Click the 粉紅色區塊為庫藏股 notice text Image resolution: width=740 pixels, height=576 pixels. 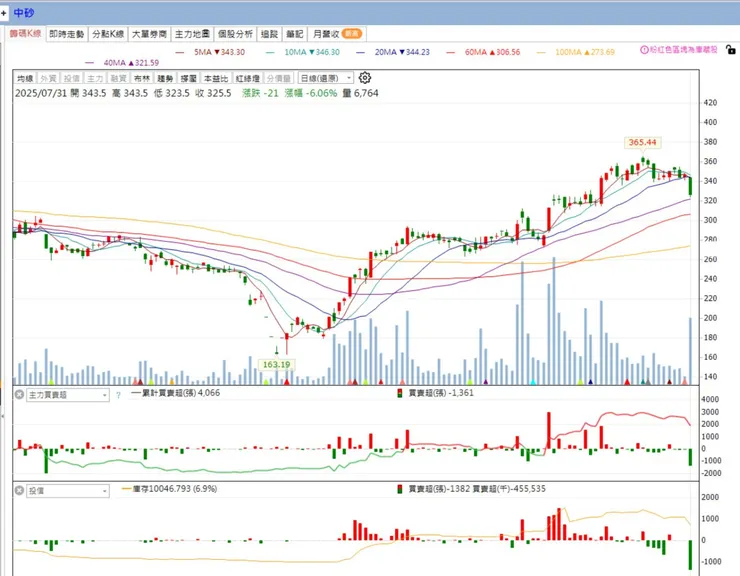tap(683, 50)
